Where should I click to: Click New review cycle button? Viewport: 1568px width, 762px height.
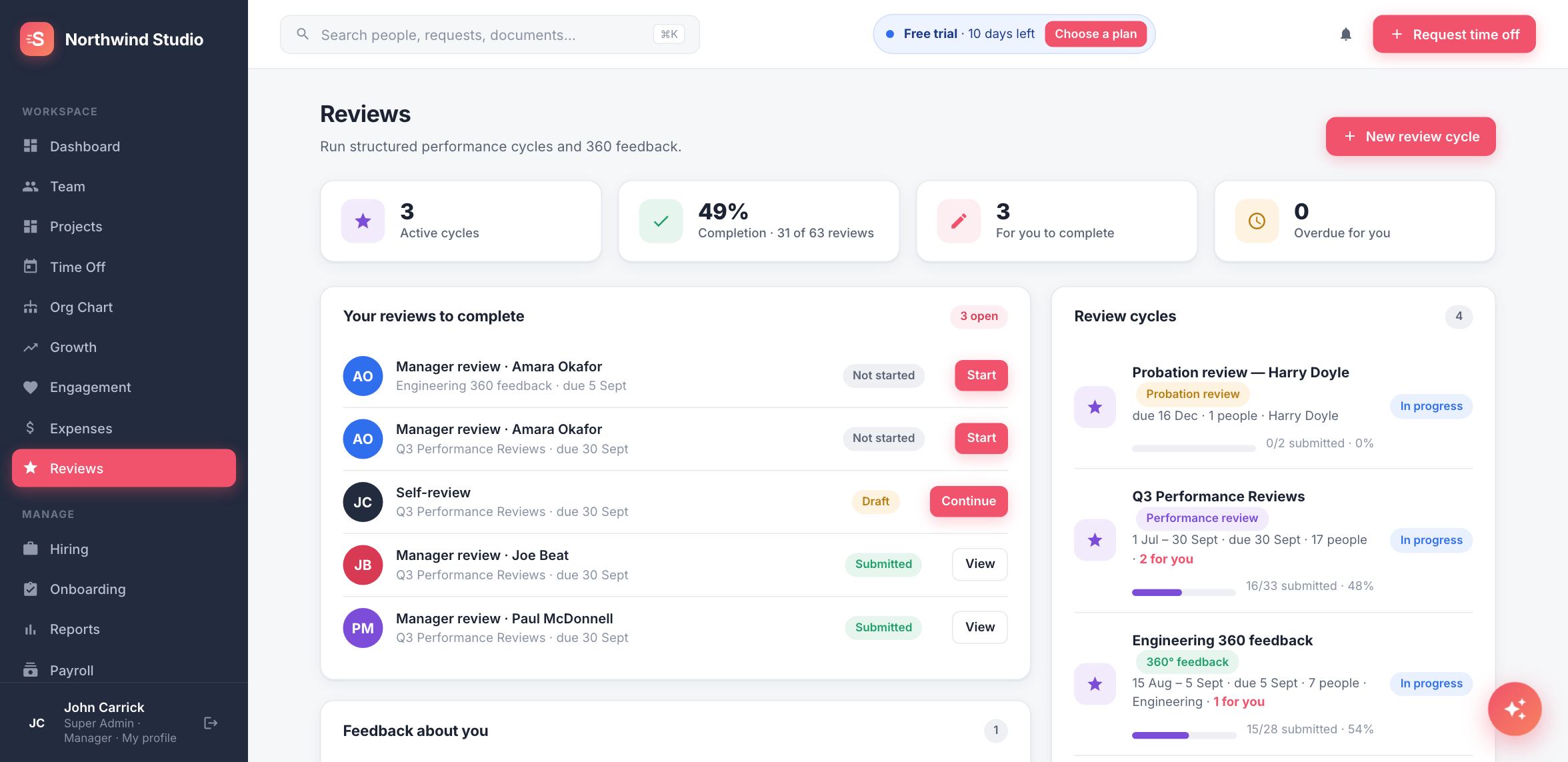[1411, 137]
